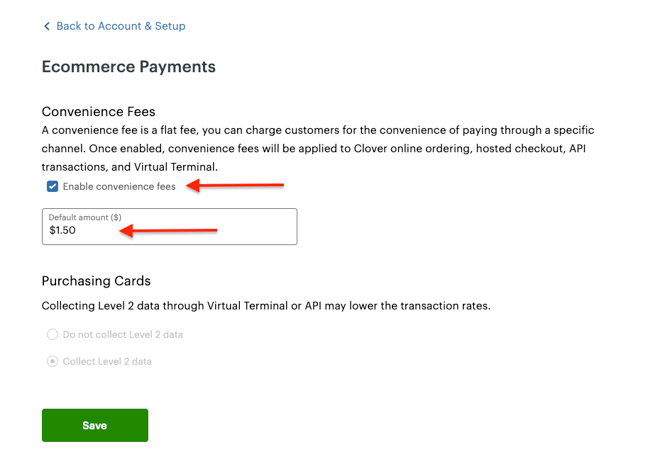
Task: Click the Enable convenience fees label text
Action: [x=119, y=186]
